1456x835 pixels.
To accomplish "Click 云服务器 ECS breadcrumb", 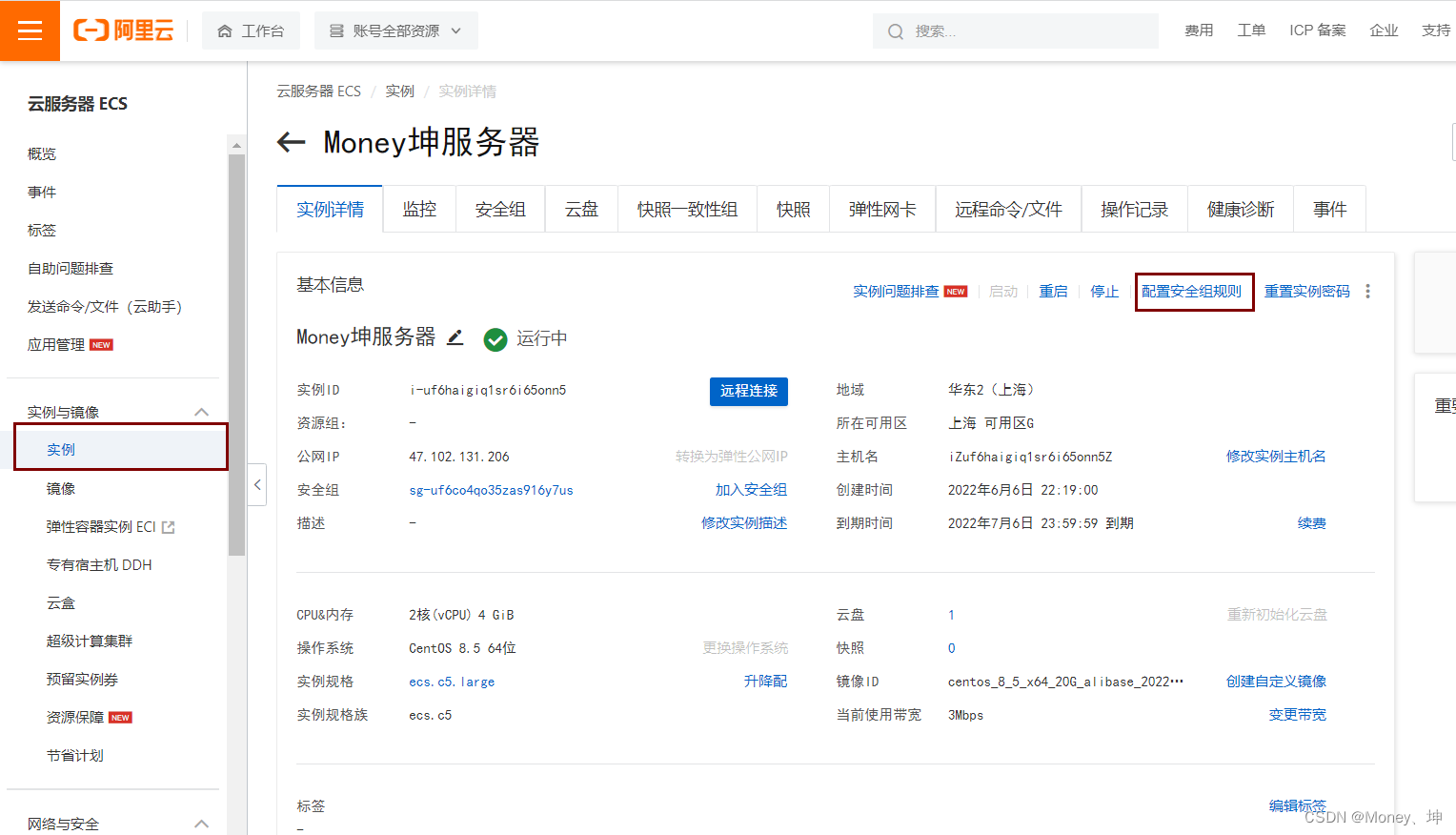I will (x=318, y=91).
